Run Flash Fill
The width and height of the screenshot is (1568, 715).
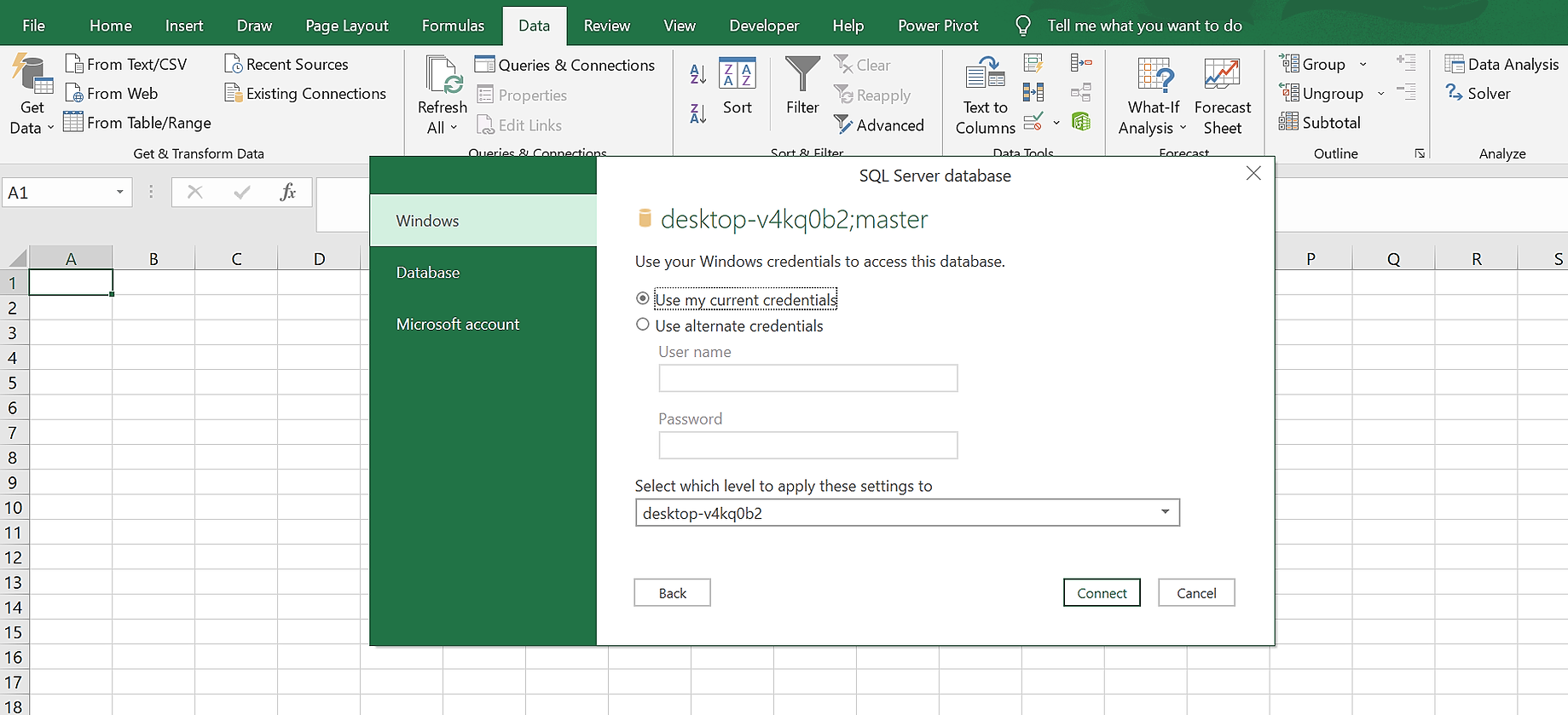pyautogui.click(x=1033, y=63)
